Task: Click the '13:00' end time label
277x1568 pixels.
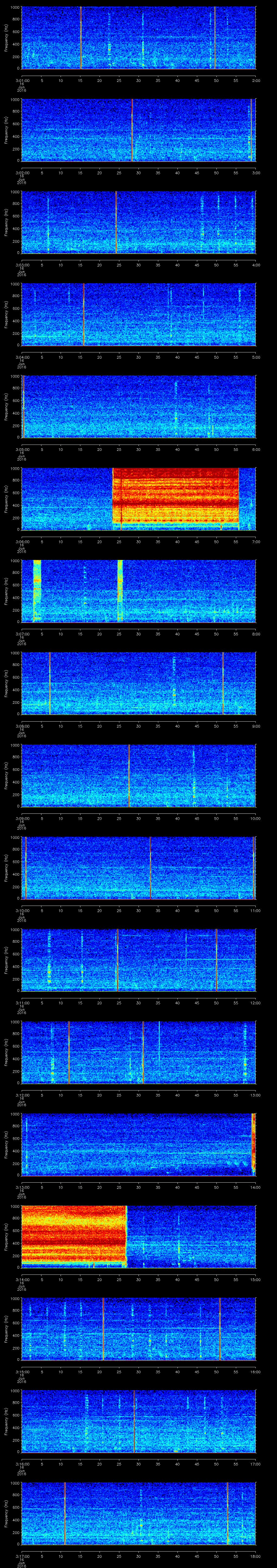Action: (x=255, y=1095)
